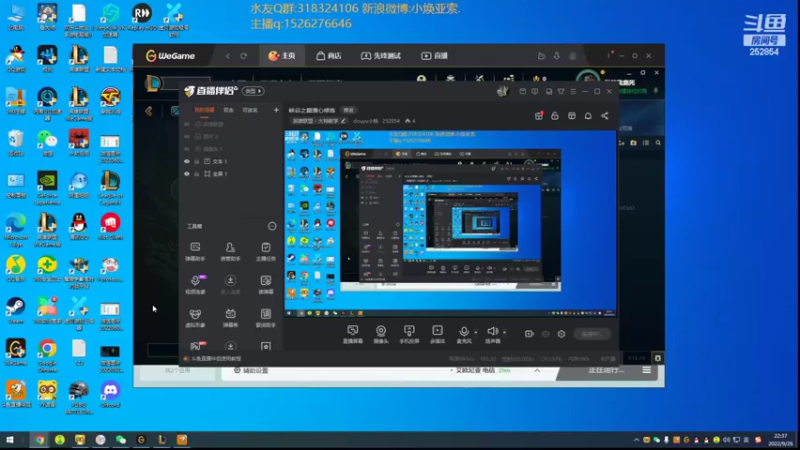
Task: Click the mode switch pill beside the streaming app logo
Action: [253, 91]
